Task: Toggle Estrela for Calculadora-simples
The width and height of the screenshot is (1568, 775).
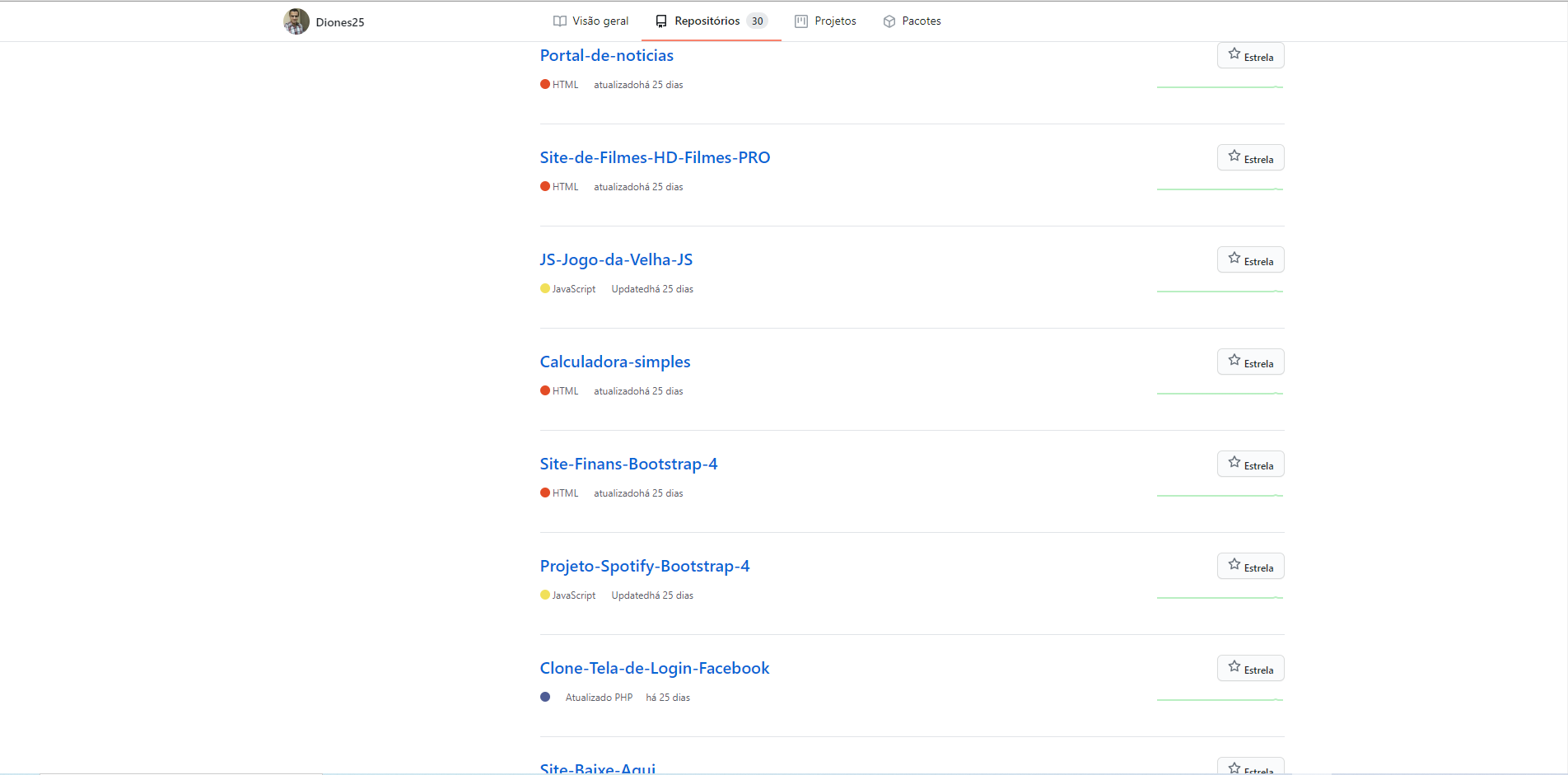Action: [1250, 362]
